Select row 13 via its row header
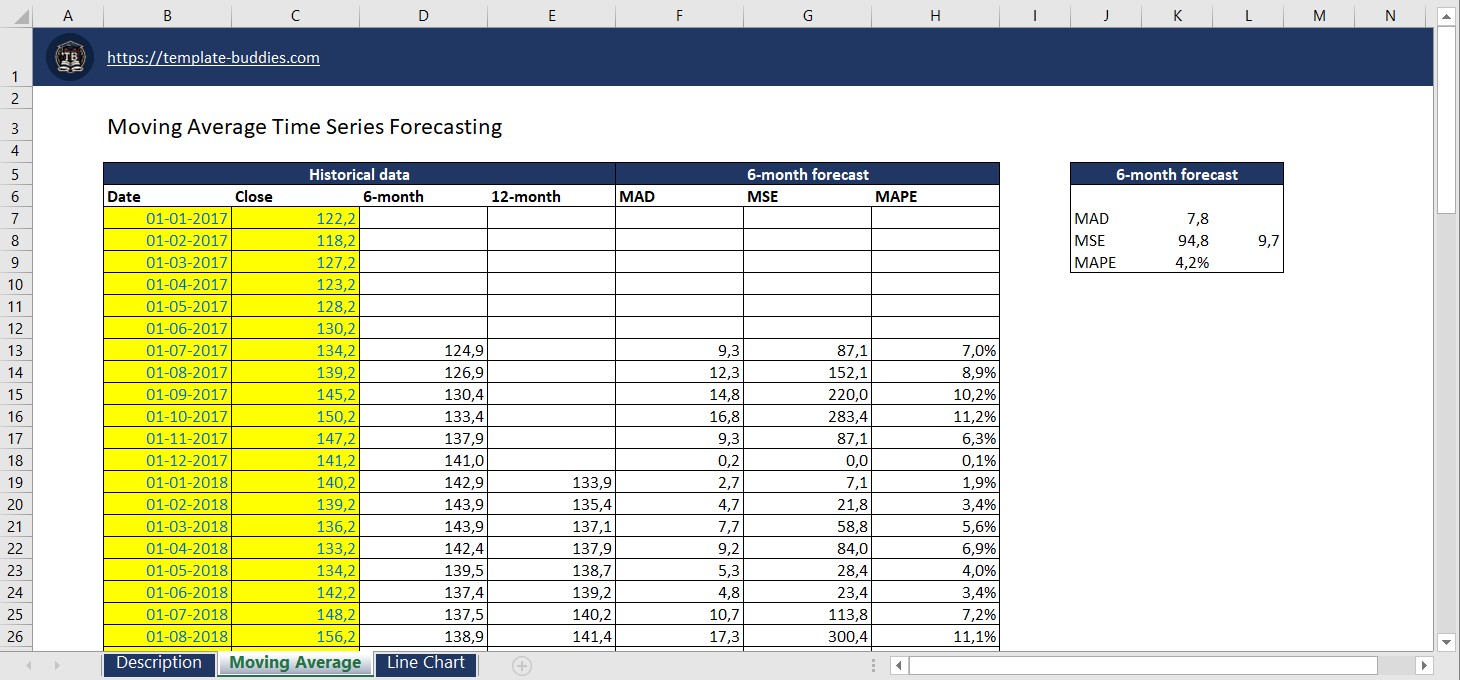Viewport: 1460px width, 680px height. pos(15,351)
